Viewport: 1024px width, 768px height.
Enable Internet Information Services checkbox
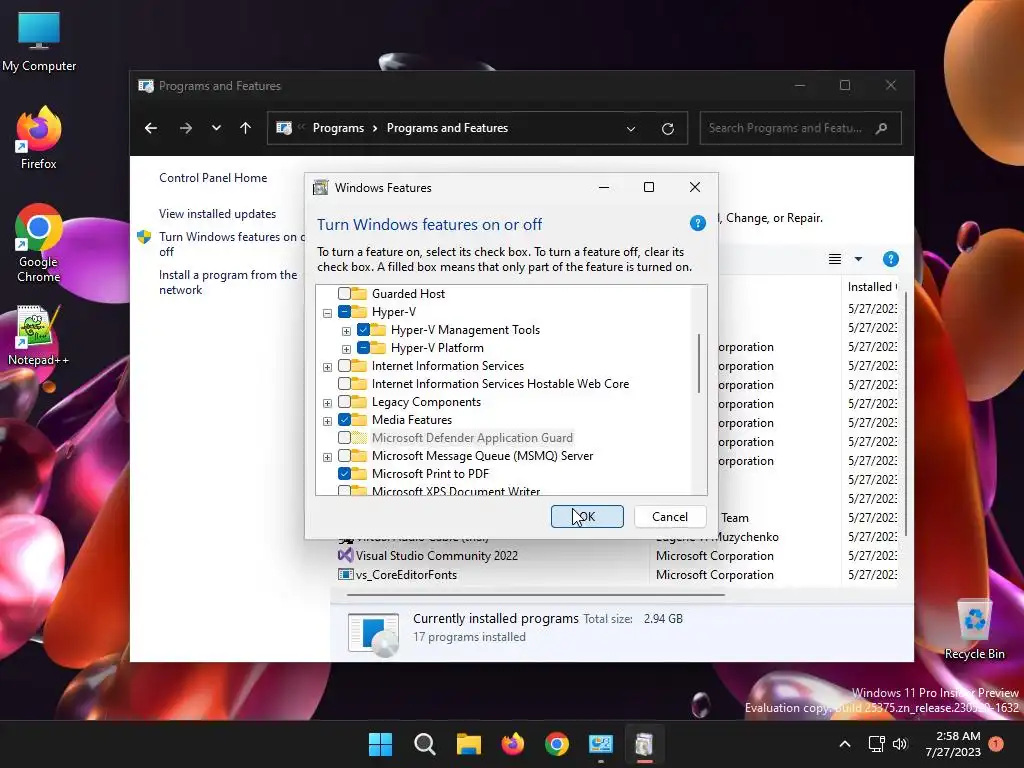(x=344, y=366)
